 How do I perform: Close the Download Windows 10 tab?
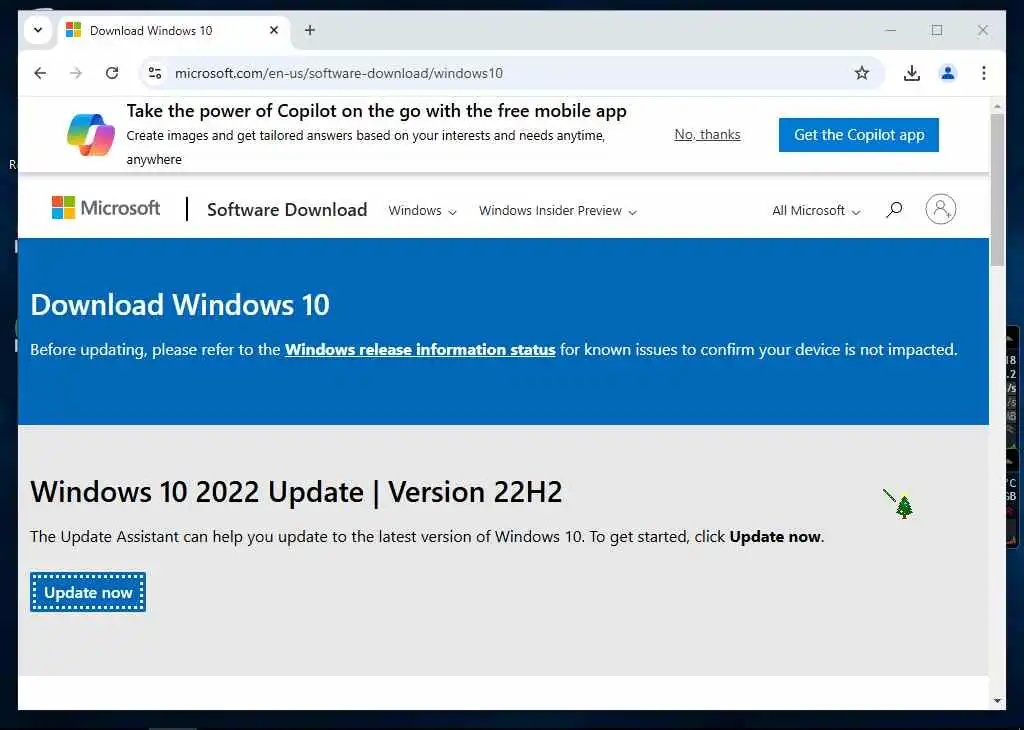(274, 30)
